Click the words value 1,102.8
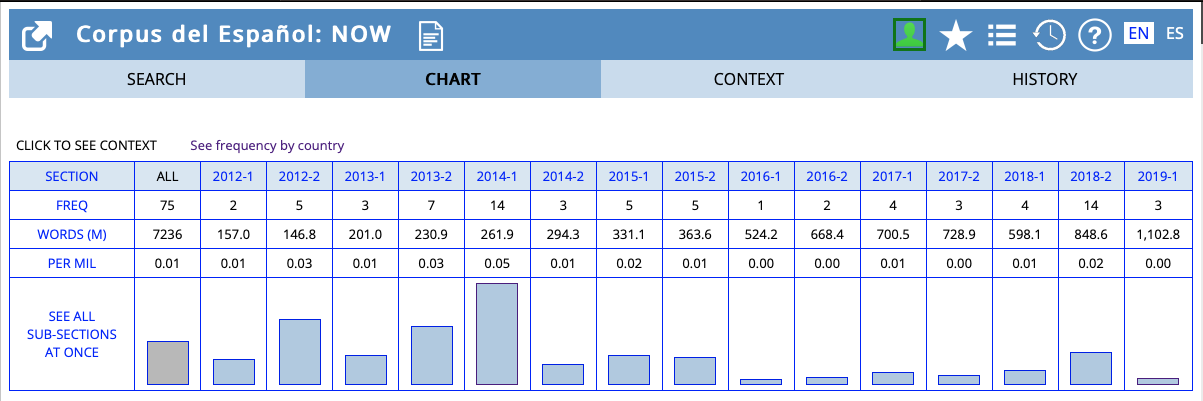Screen dimensions: 1203x401 point(1157,234)
